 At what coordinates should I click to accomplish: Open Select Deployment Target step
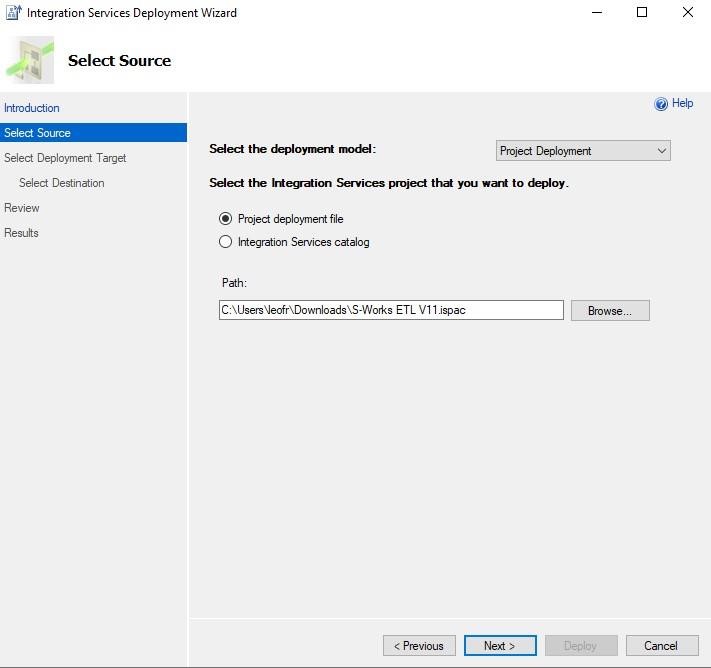tap(65, 158)
